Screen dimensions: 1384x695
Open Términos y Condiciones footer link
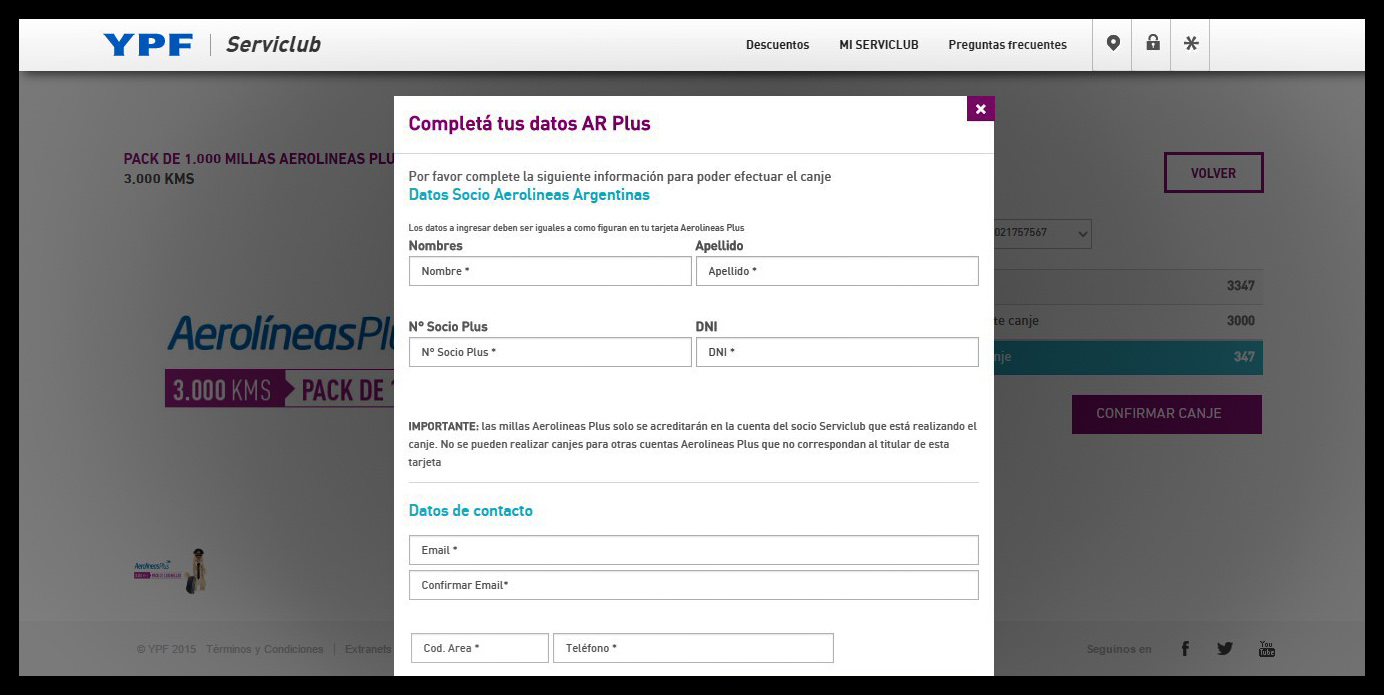265,649
